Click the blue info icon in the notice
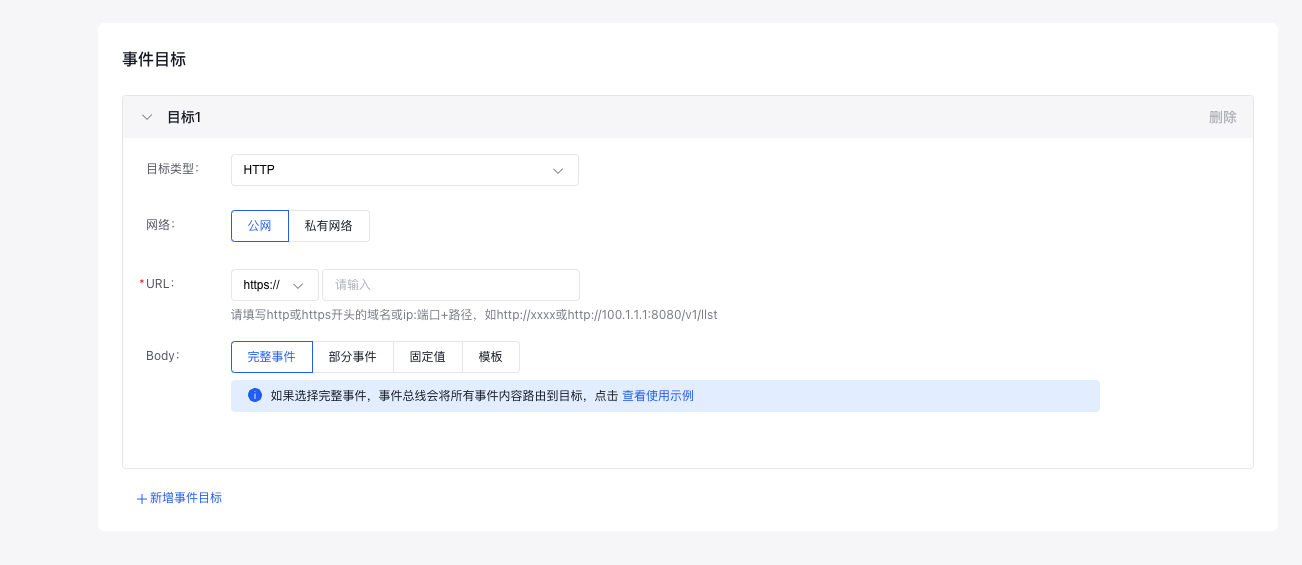 254,395
